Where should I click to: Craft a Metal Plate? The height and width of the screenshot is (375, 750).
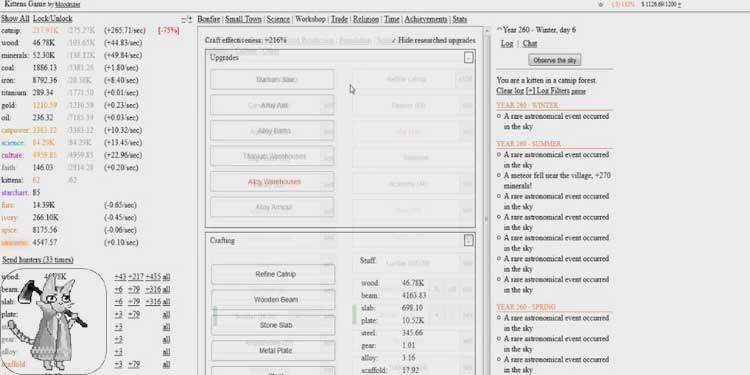click(273, 351)
